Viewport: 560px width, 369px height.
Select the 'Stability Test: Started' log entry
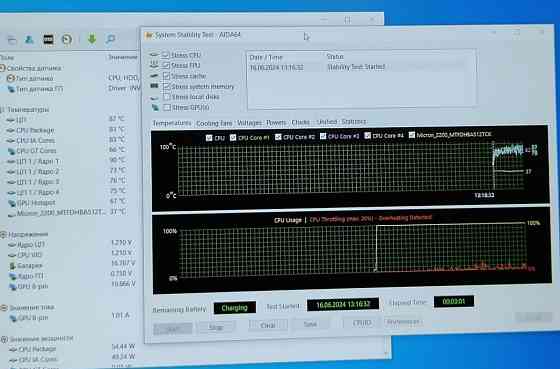pyautogui.click(x=357, y=67)
